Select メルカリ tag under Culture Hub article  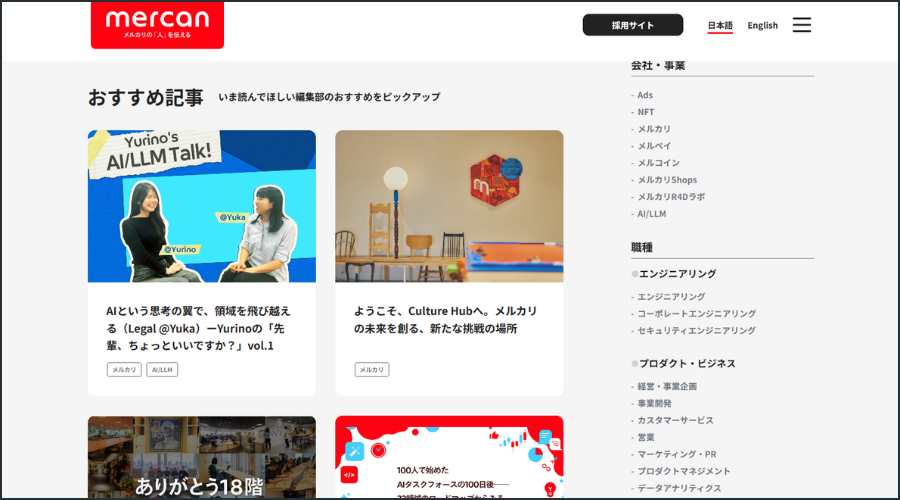pos(371,370)
